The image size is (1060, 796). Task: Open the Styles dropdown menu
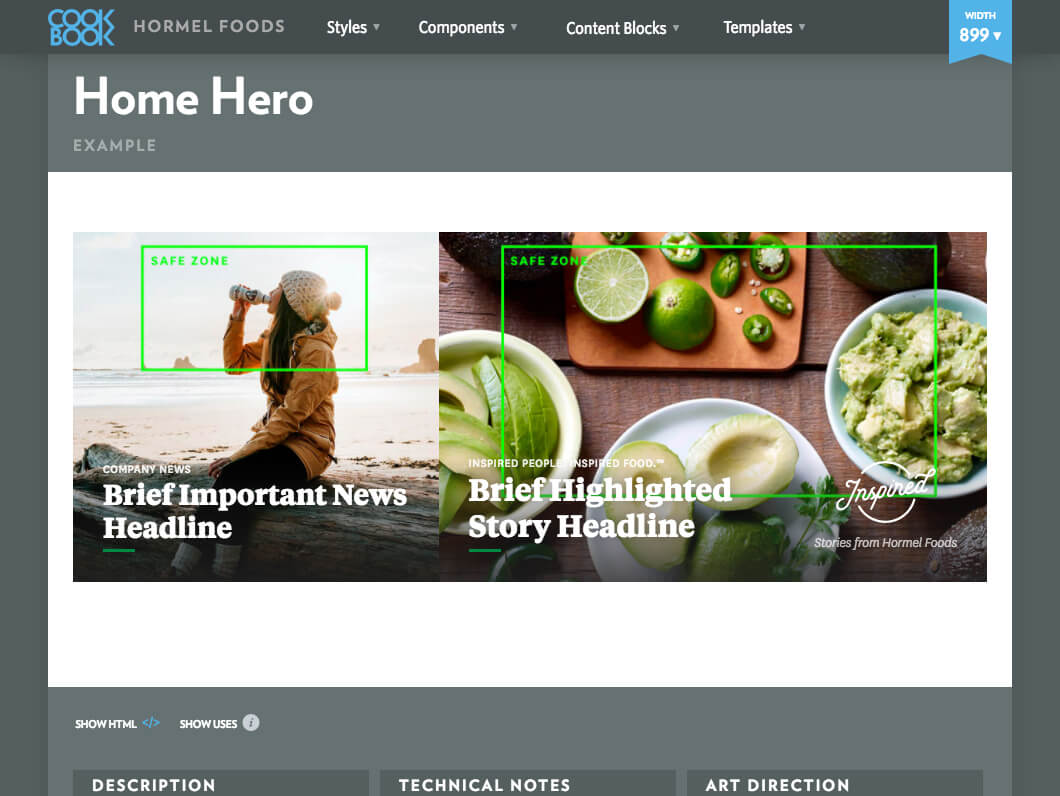353,27
